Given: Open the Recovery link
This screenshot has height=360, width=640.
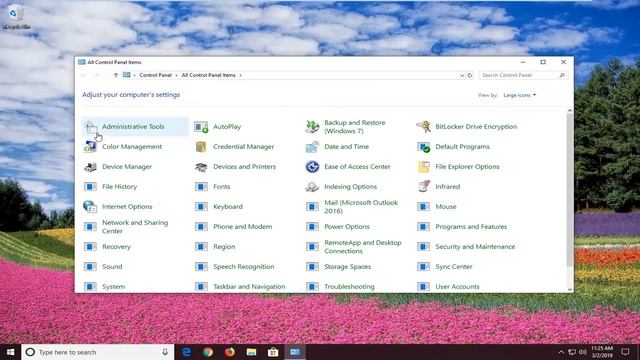Looking at the screenshot, I should [116, 247].
